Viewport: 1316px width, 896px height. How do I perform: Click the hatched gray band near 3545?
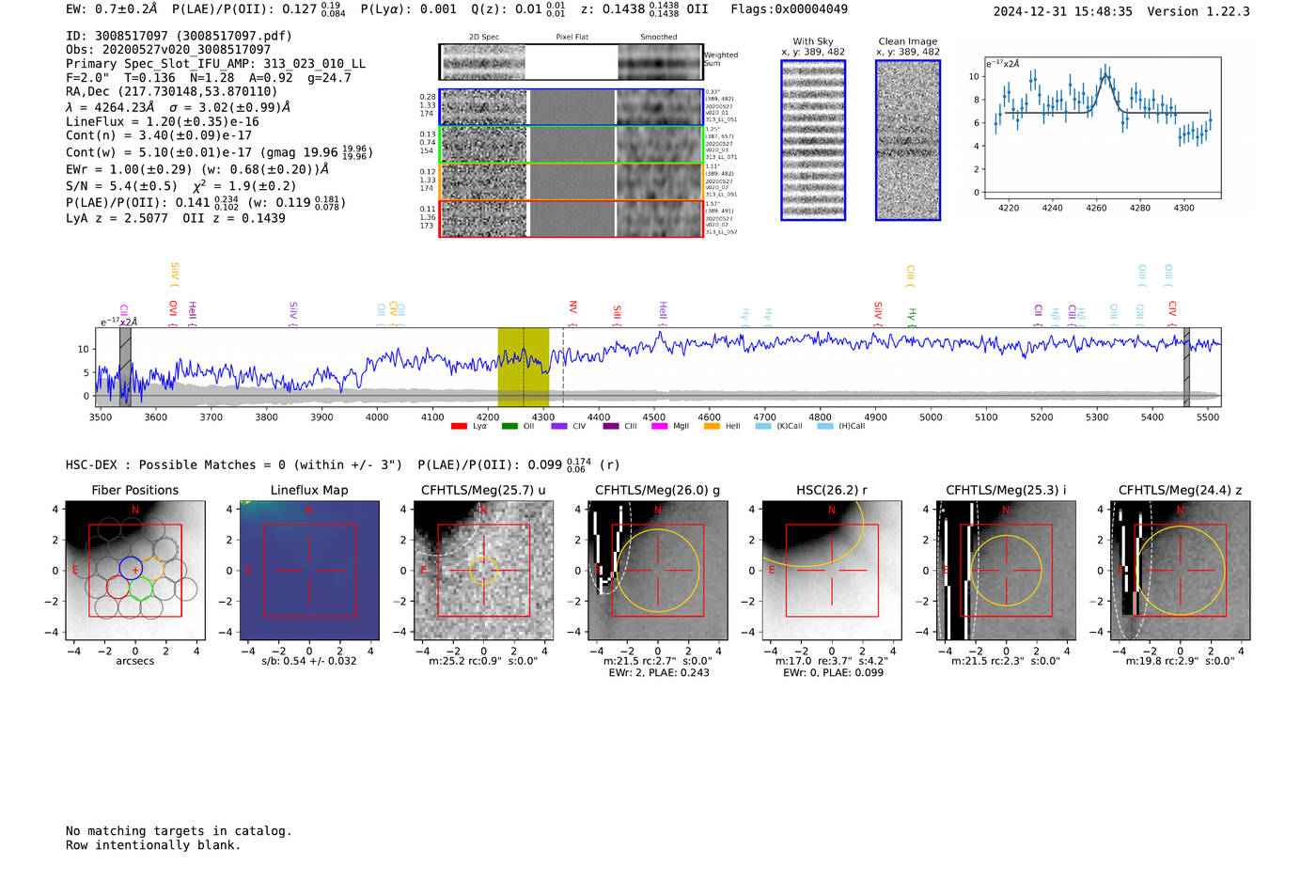(125, 367)
